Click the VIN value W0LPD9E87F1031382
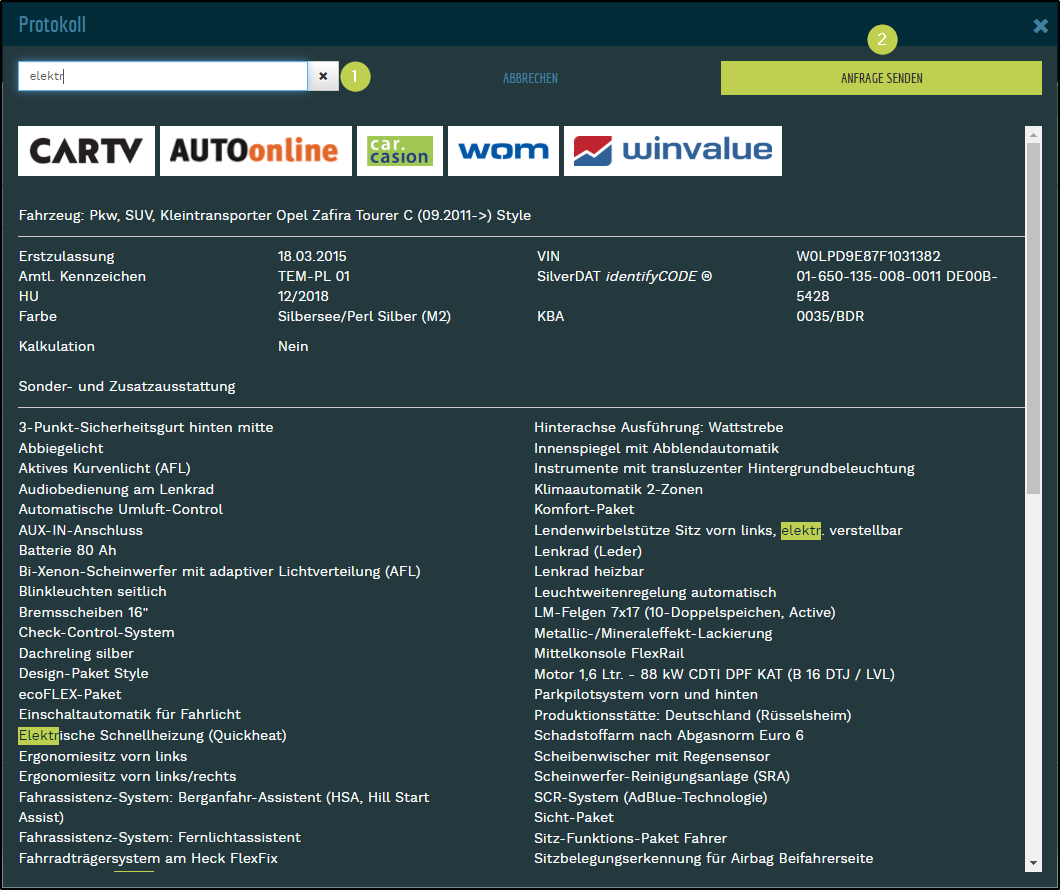Screen dimensions: 1060x890 tap(868, 256)
